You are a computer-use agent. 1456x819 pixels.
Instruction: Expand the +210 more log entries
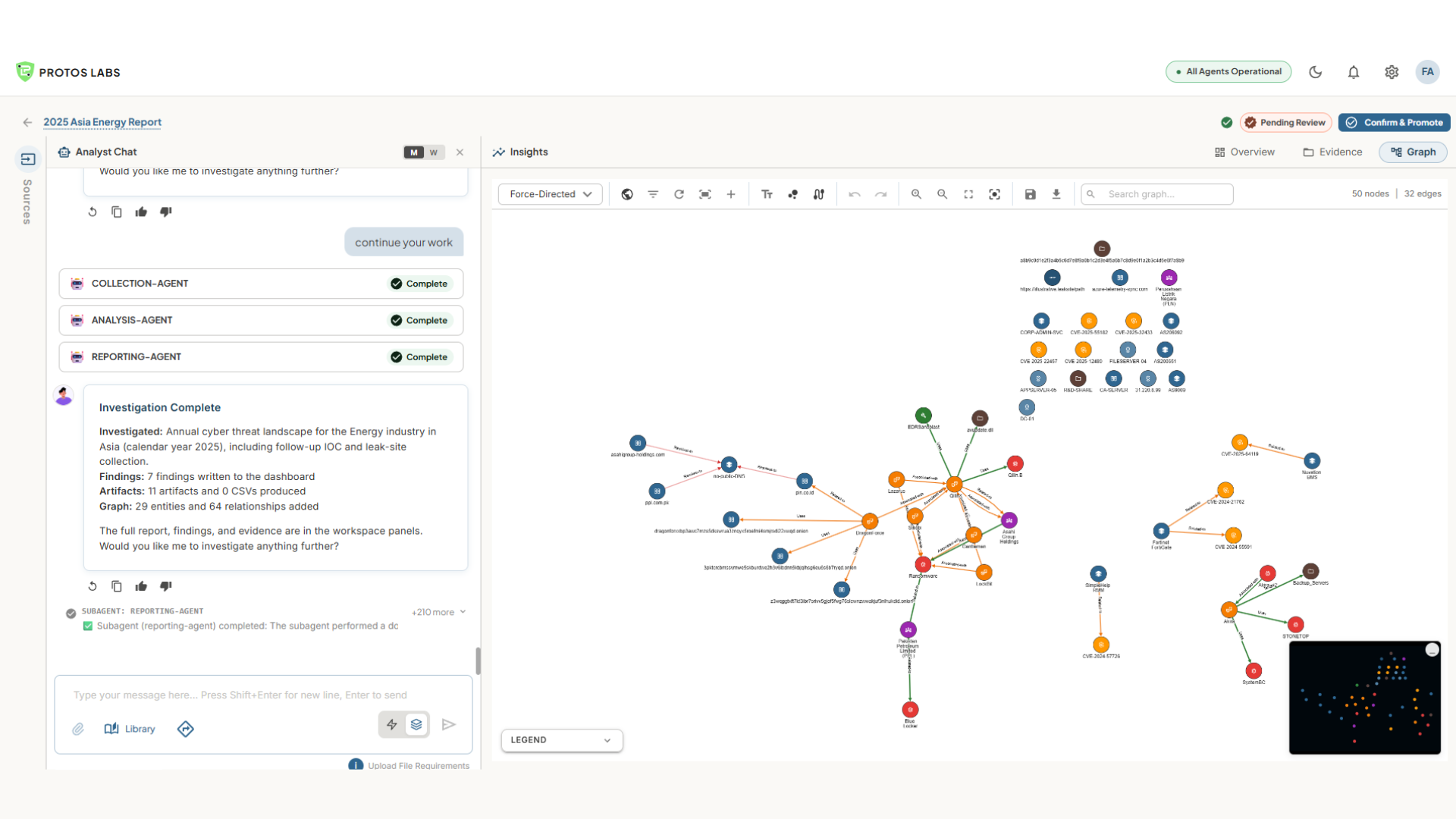(x=438, y=612)
